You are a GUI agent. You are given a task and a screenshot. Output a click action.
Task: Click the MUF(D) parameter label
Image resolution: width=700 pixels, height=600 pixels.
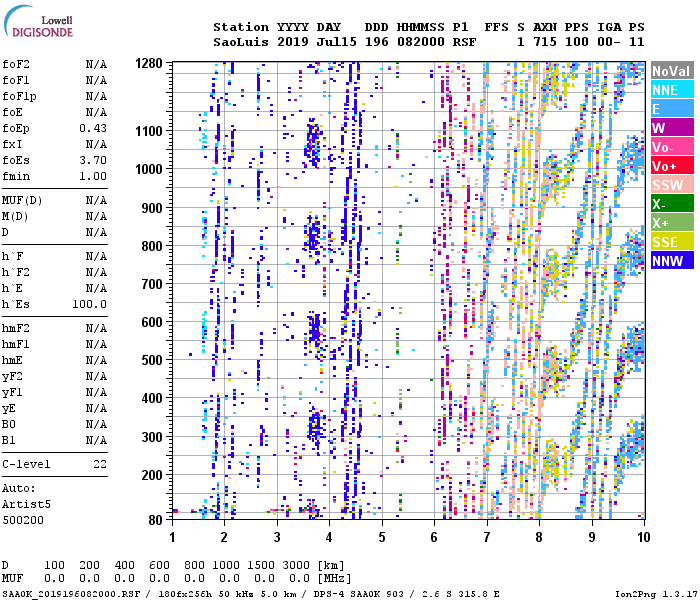tap(22, 200)
